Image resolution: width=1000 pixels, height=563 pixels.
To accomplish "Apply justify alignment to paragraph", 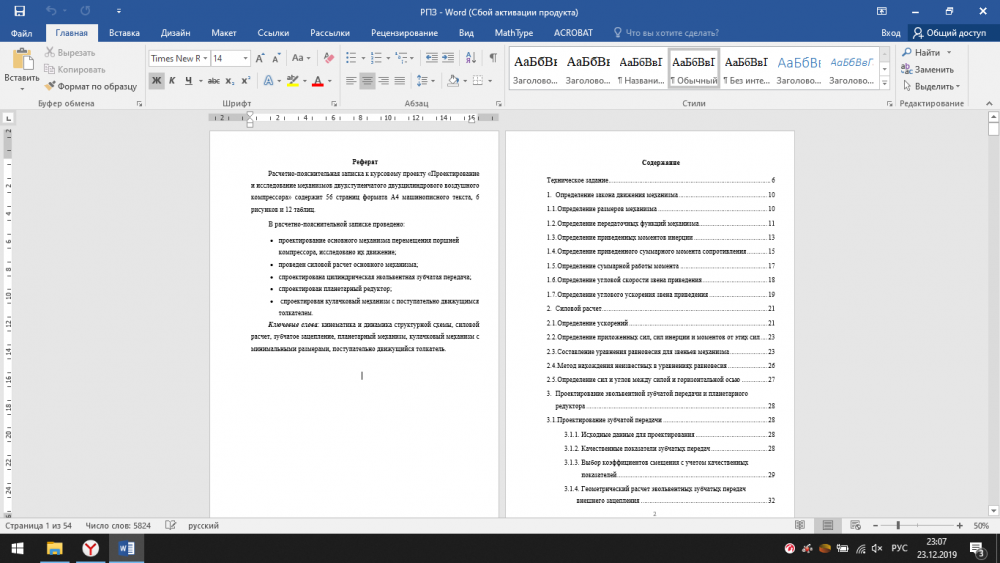I will (400, 81).
